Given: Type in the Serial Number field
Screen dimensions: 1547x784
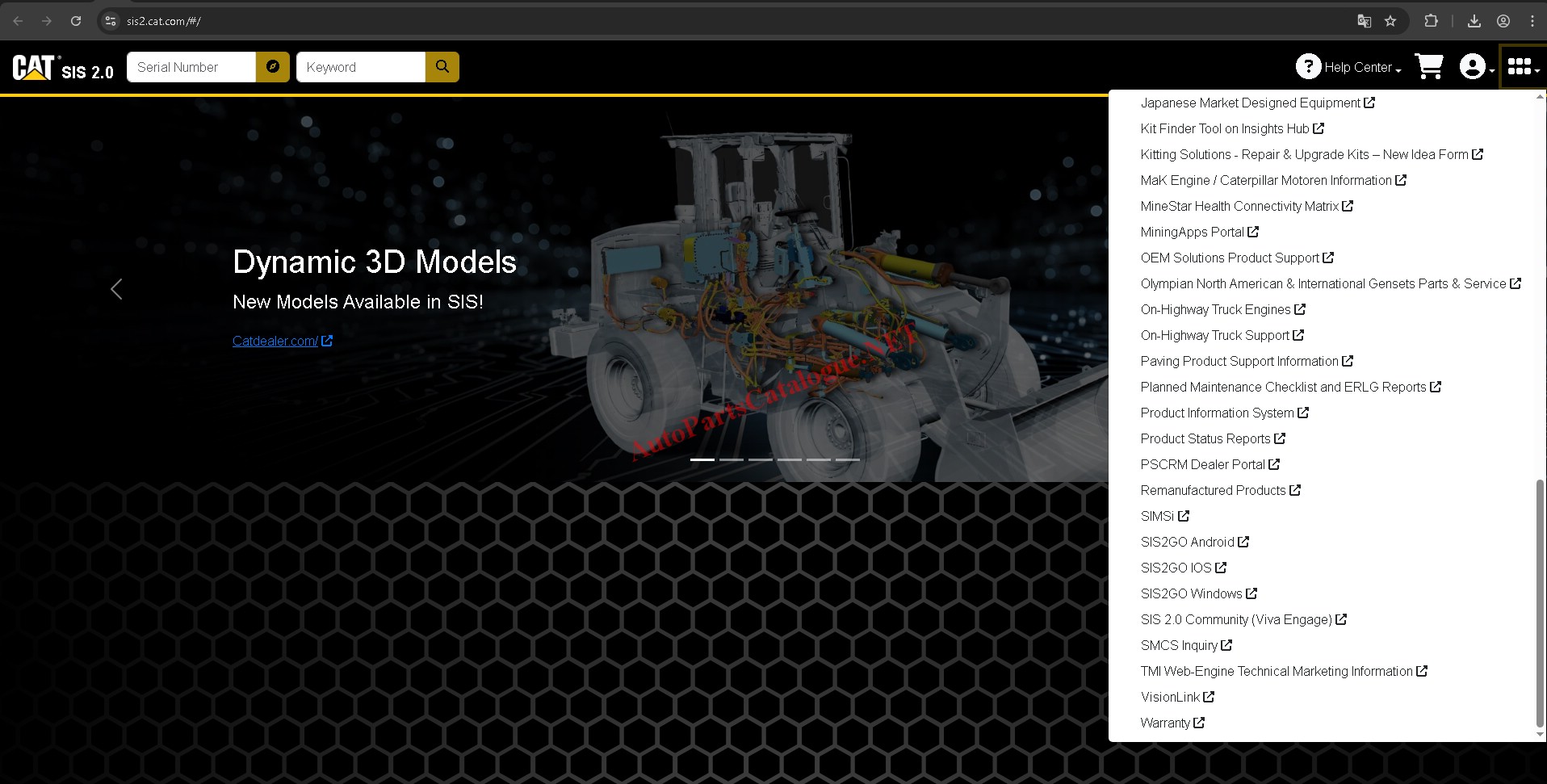Looking at the screenshot, I should (x=191, y=67).
